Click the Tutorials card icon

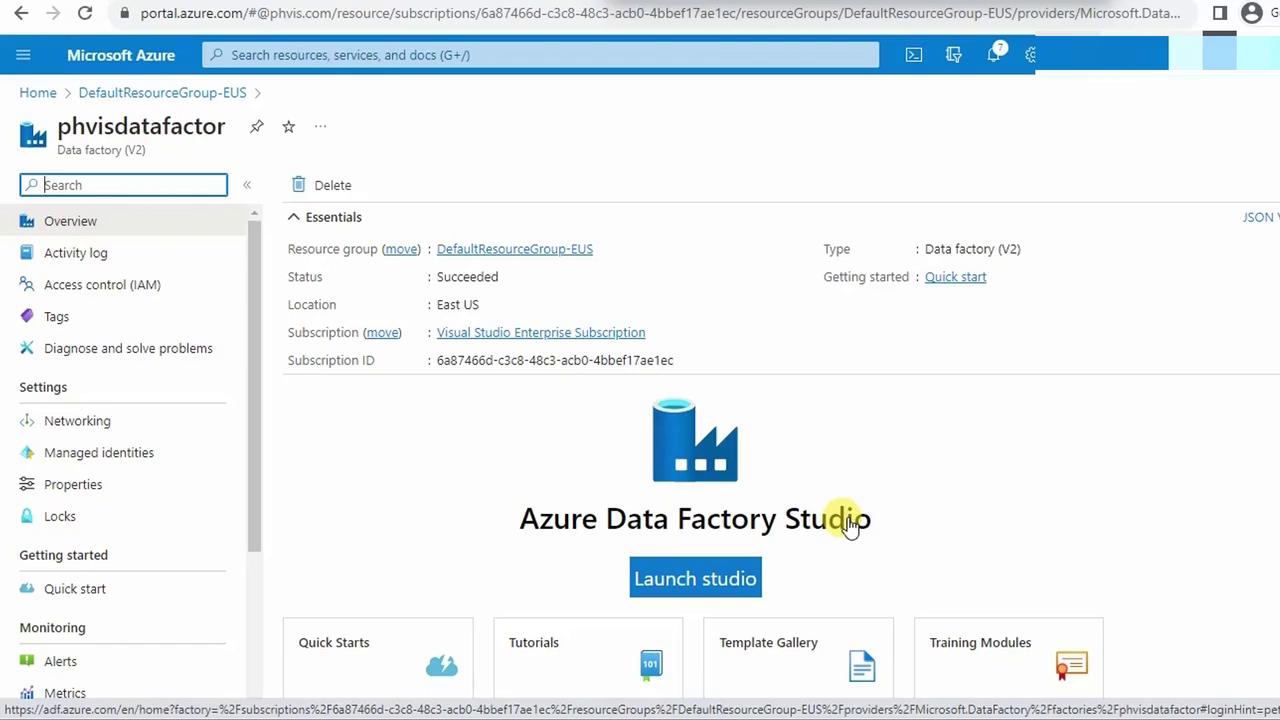click(651, 665)
